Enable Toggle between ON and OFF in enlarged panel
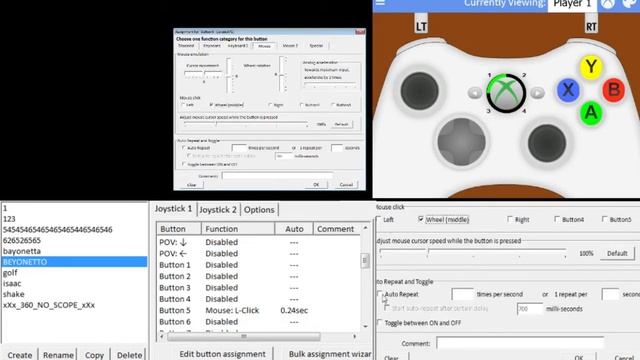The image size is (640, 360). point(380,323)
